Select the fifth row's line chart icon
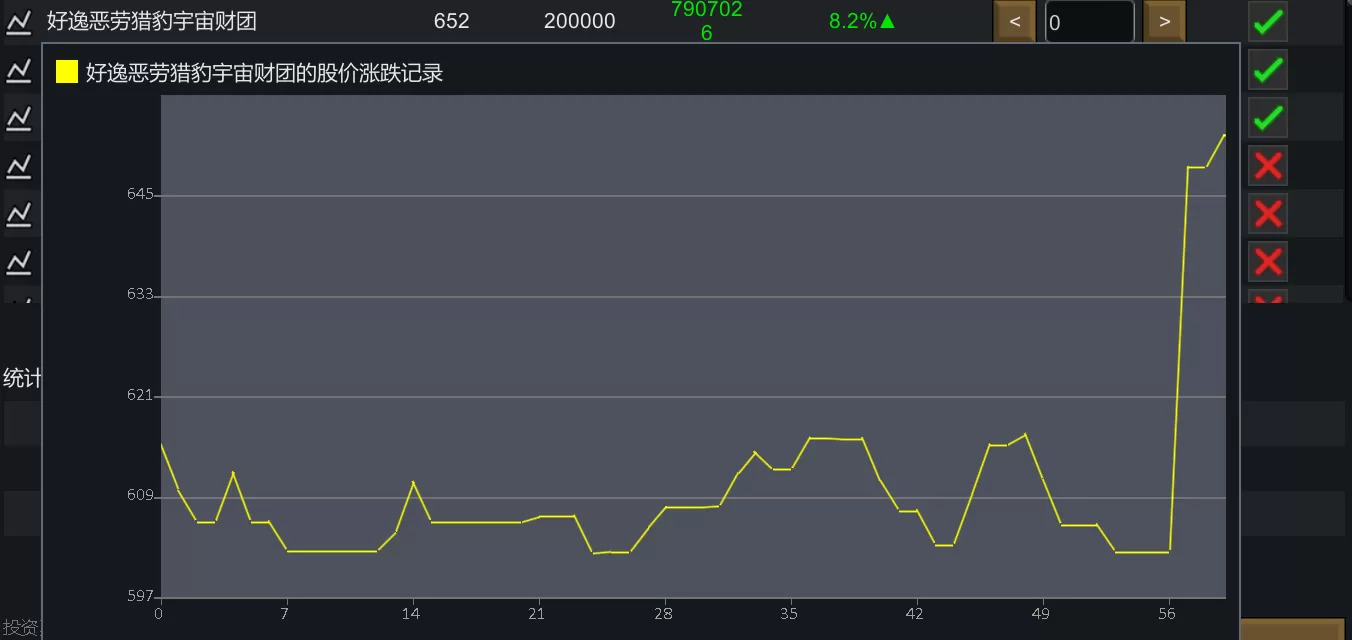 coord(19,214)
